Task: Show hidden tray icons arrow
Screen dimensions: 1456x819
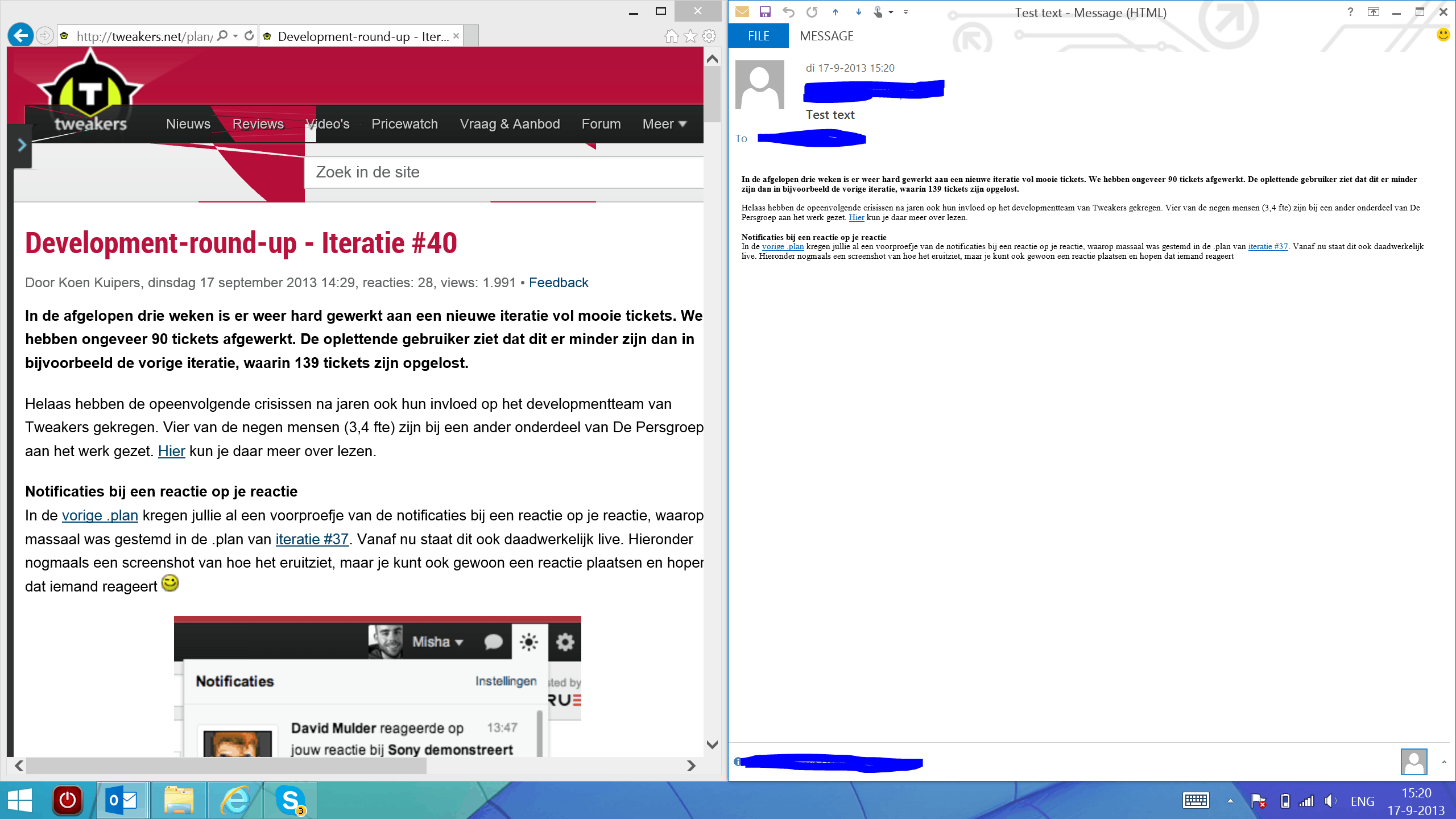Action: pos(1230,801)
